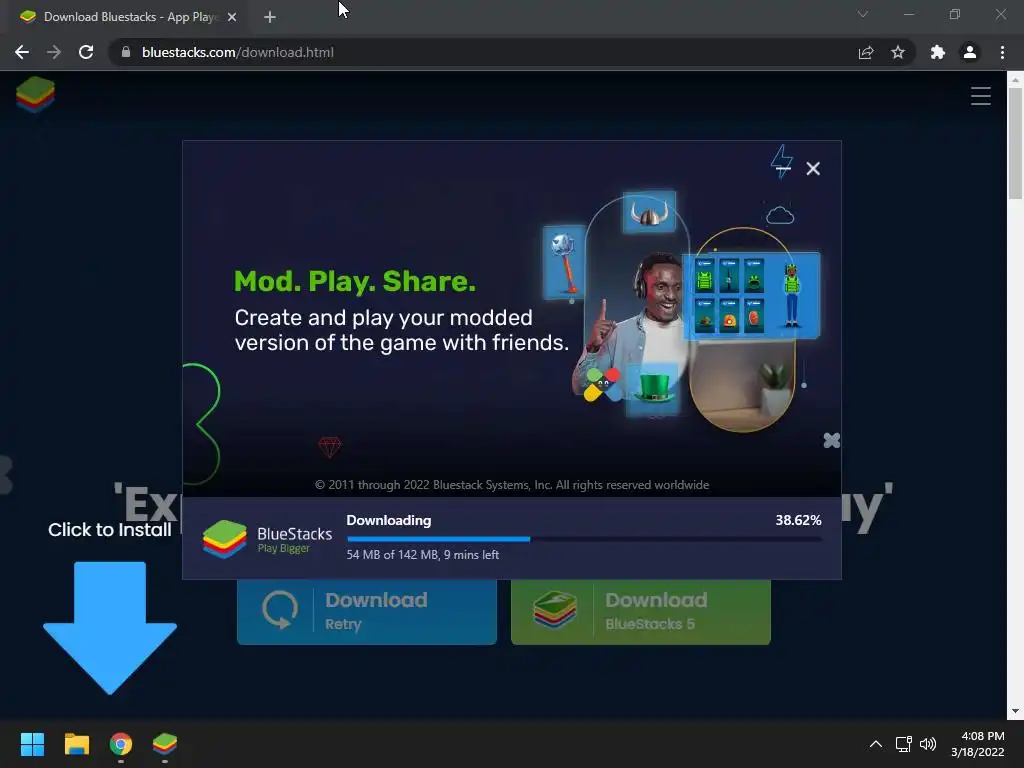Bookmark this page with the star icon
1024x768 pixels.
click(x=898, y=52)
